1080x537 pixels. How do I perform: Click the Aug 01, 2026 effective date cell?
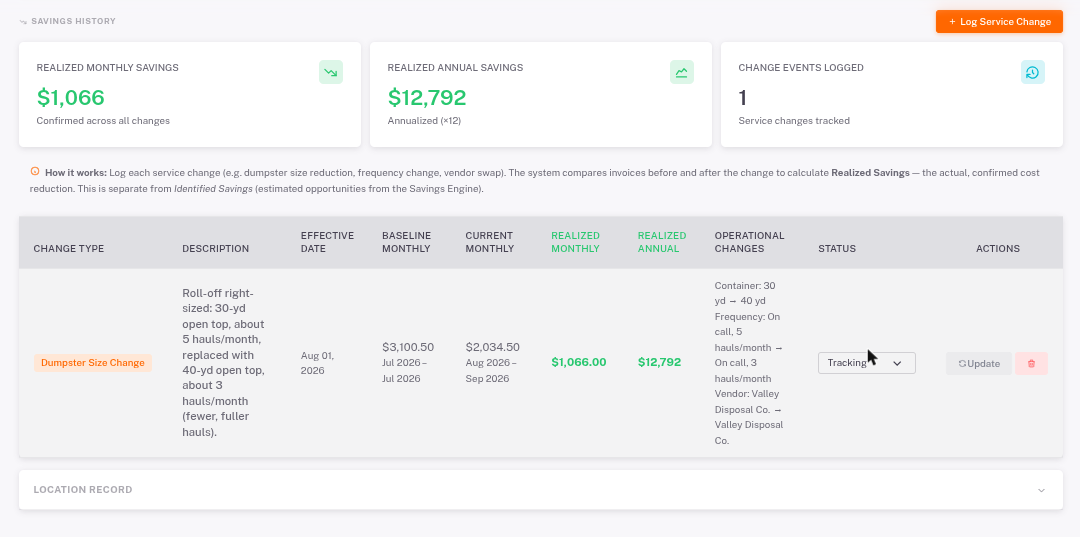[x=318, y=363]
